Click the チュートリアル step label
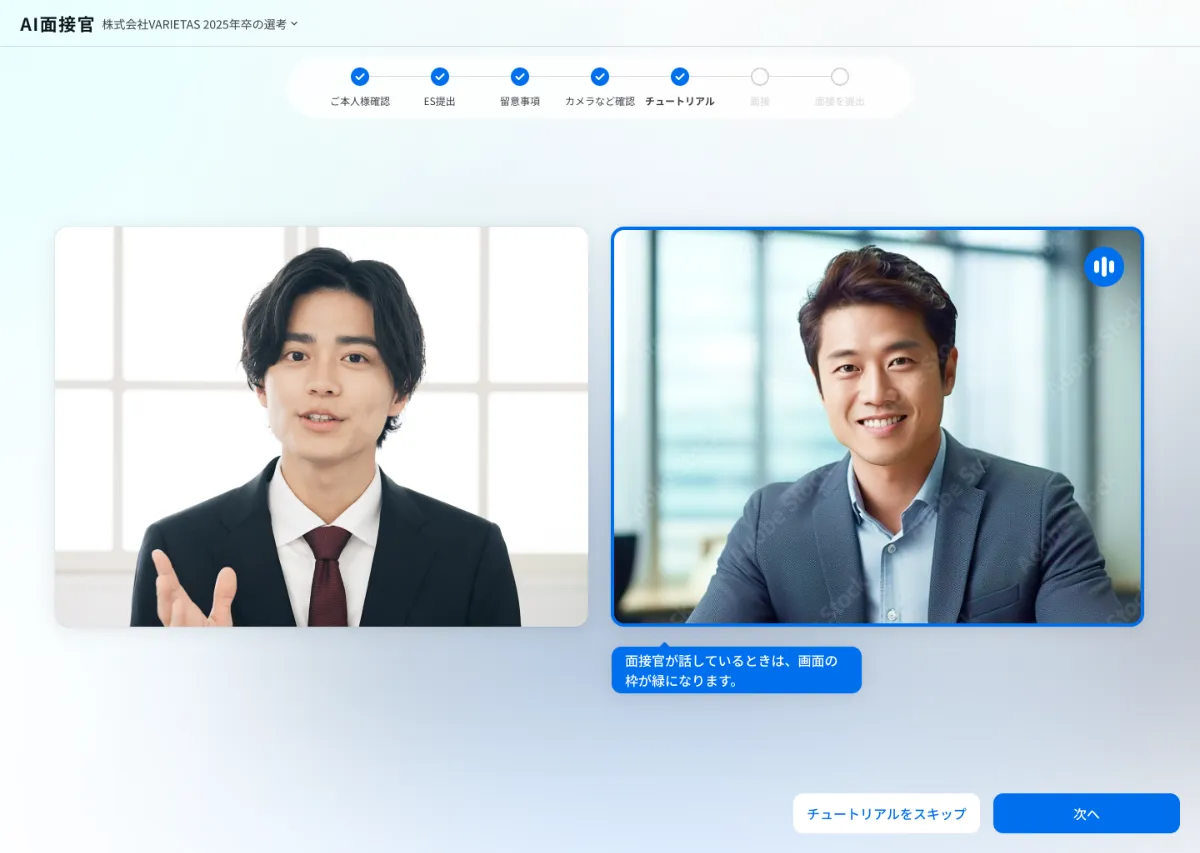This screenshot has width=1200, height=853. click(680, 102)
